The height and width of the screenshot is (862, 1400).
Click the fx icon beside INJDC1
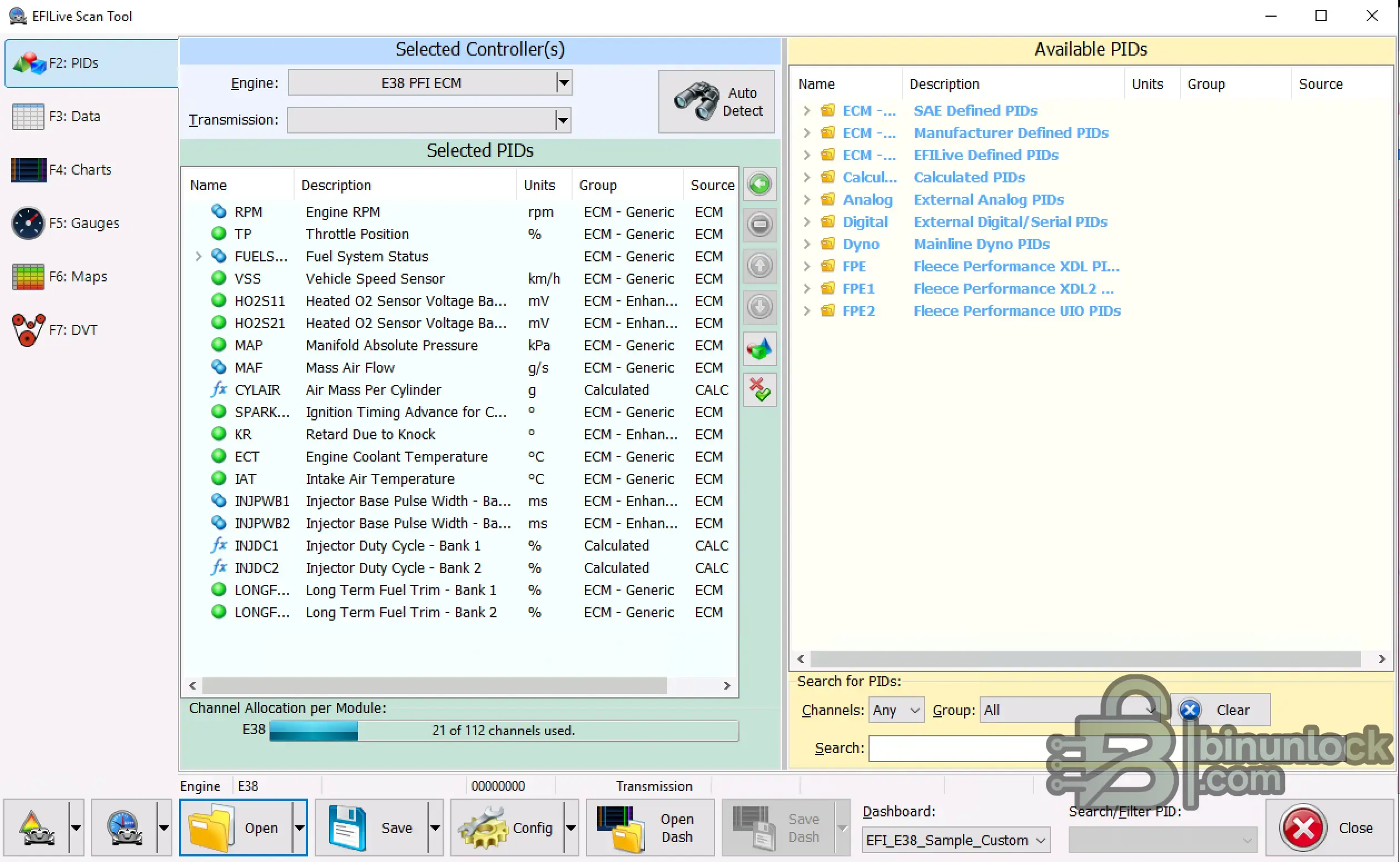tap(219, 545)
